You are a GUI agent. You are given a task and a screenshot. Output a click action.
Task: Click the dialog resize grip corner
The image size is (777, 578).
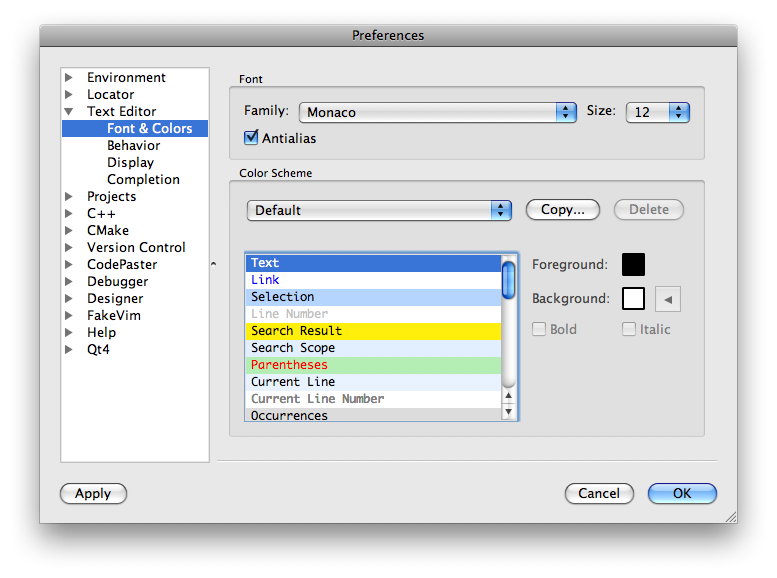730,516
